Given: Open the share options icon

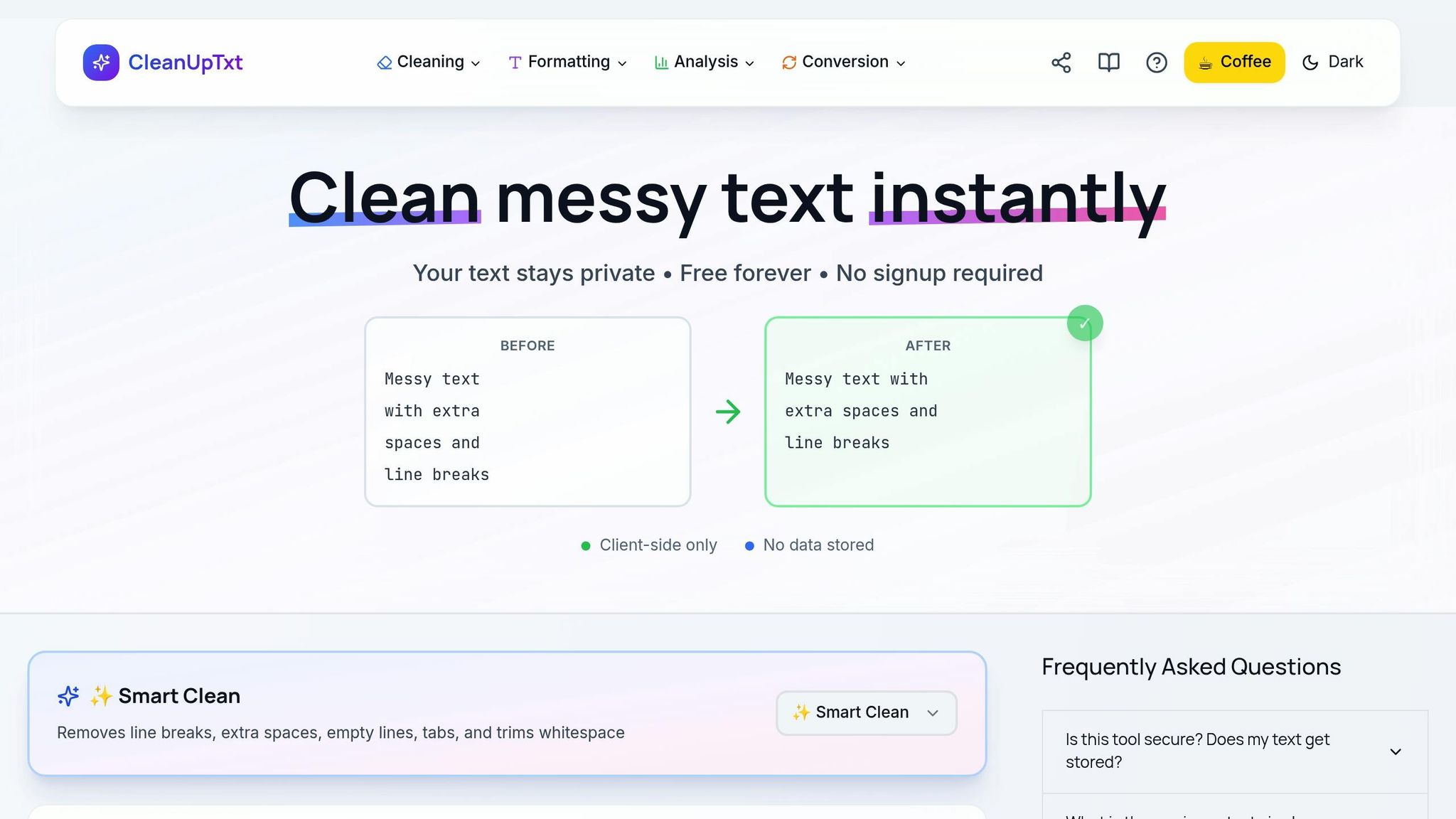Looking at the screenshot, I should pyautogui.click(x=1061, y=63).
